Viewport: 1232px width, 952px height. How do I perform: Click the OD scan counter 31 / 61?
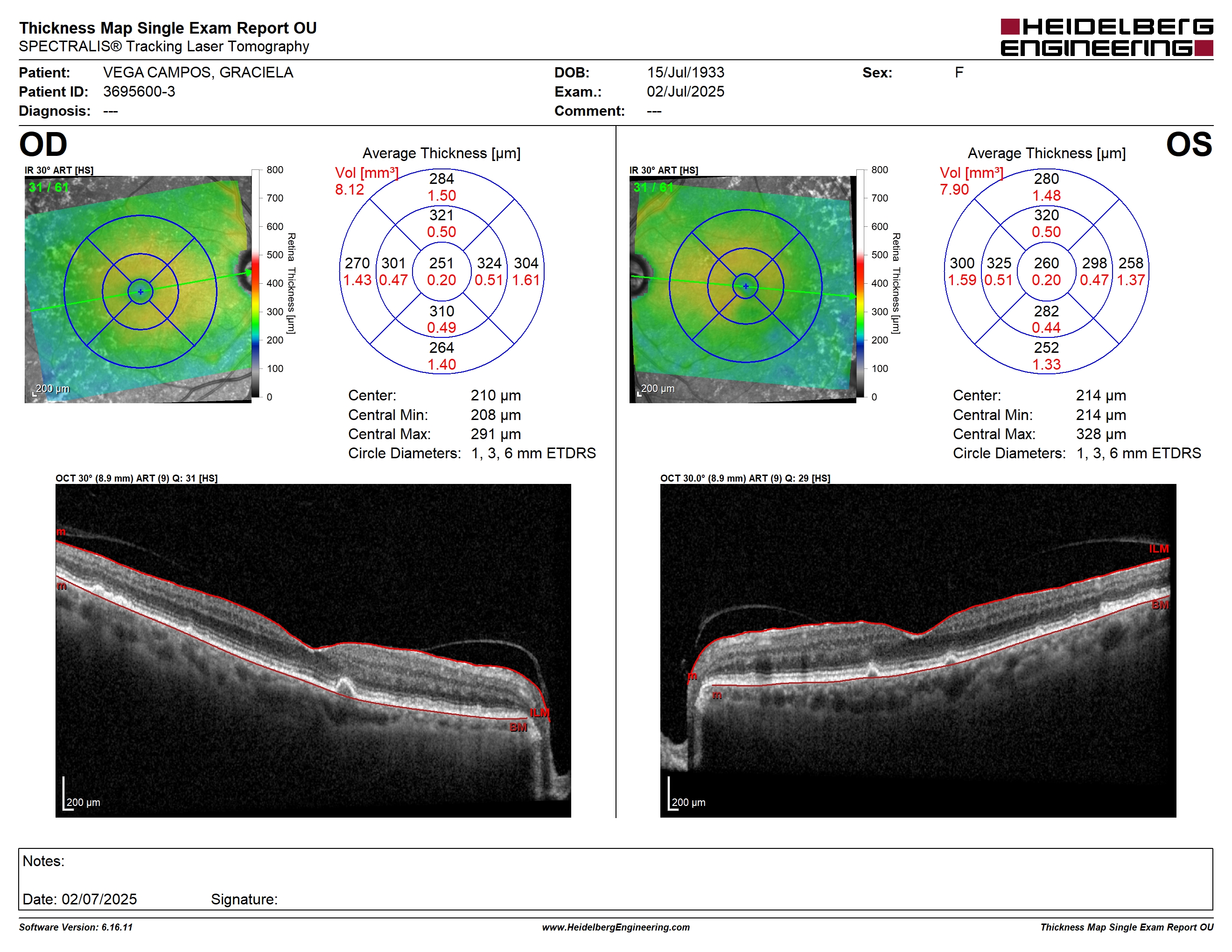[49, 187]
